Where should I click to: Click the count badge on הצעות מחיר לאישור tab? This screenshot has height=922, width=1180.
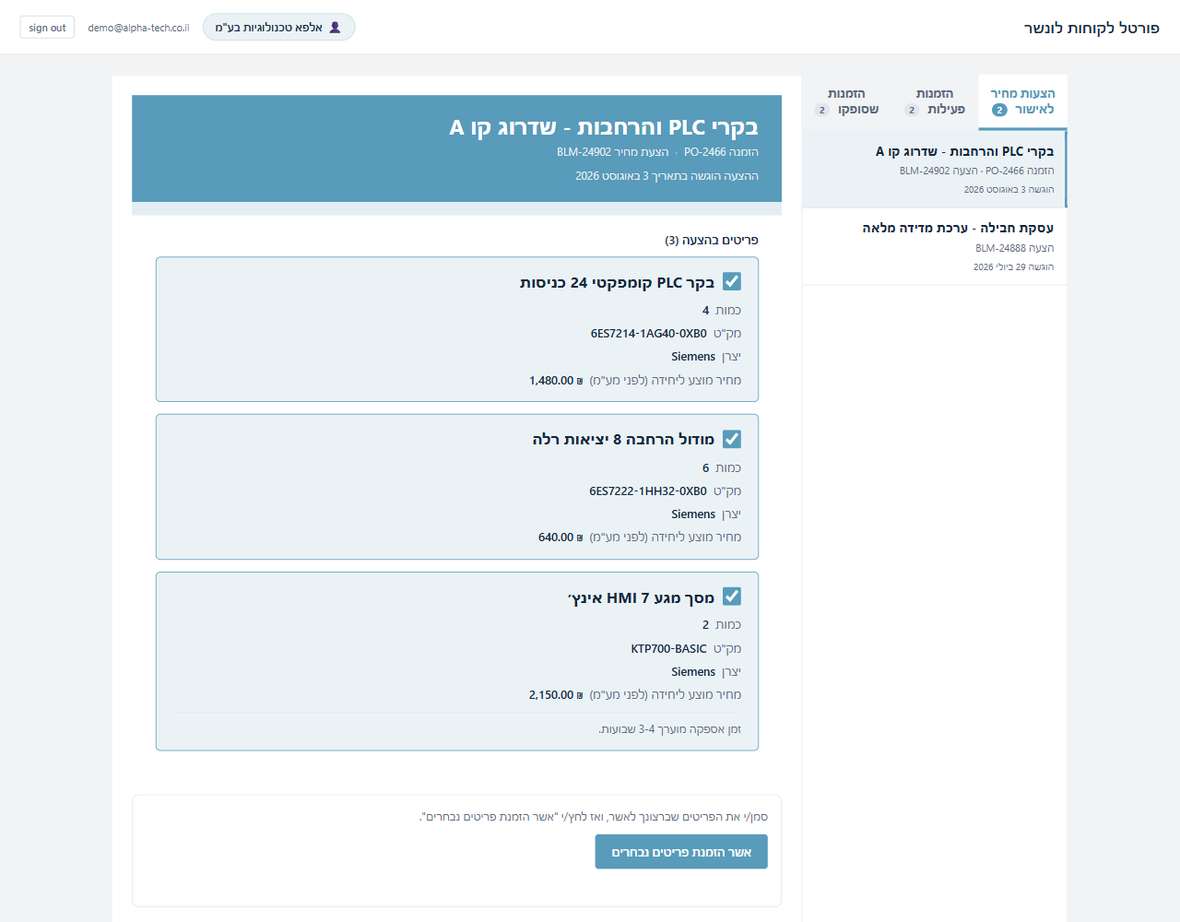coord(999,110)
